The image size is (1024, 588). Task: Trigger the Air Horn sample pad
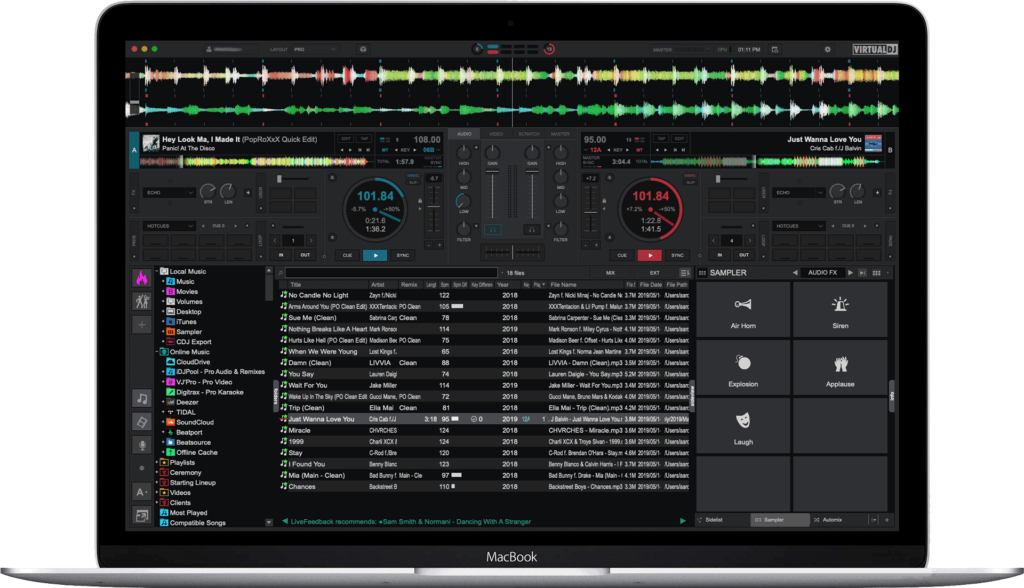[743, 310]
